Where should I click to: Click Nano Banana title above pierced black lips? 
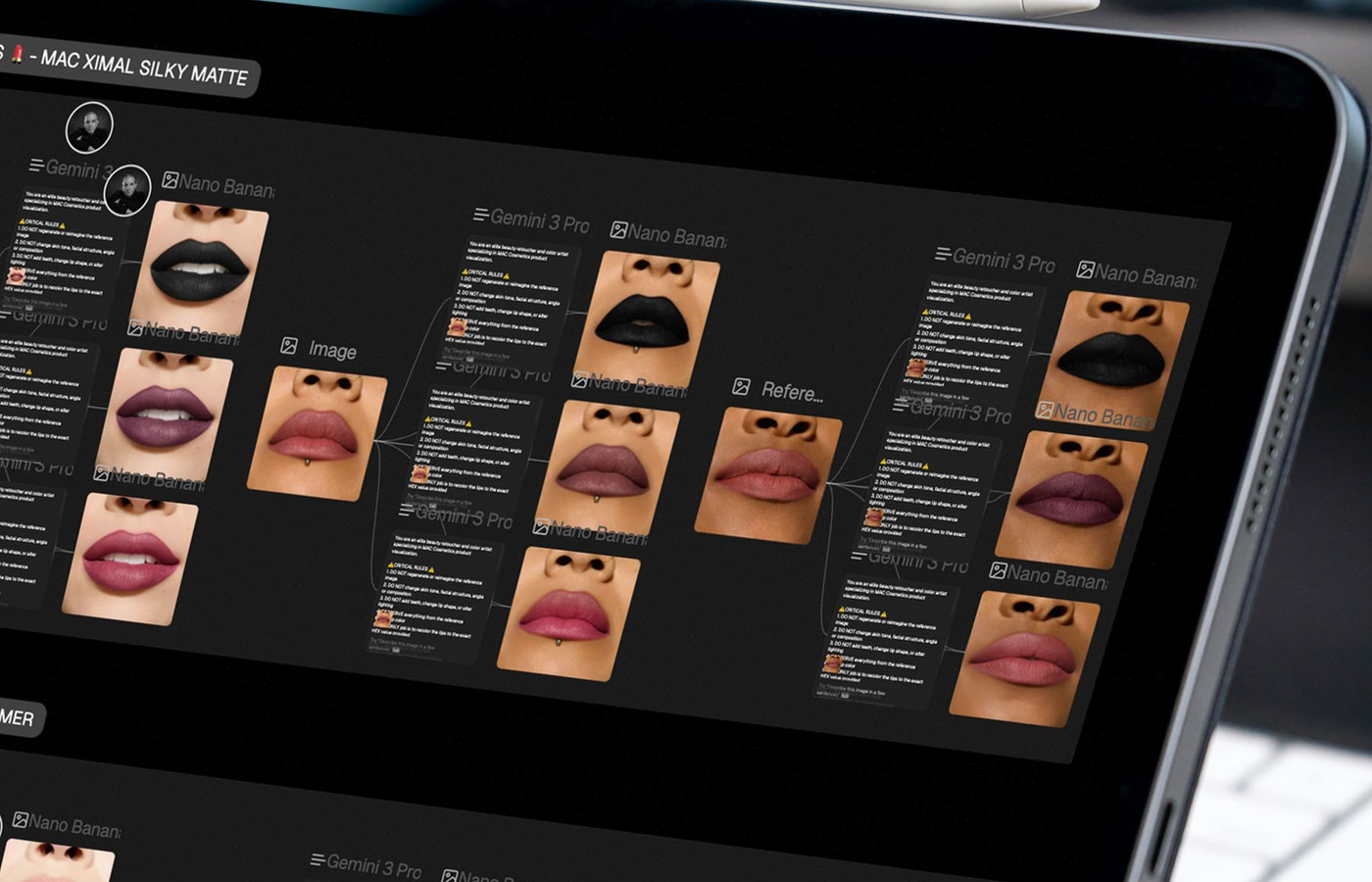tap(677, 236)
